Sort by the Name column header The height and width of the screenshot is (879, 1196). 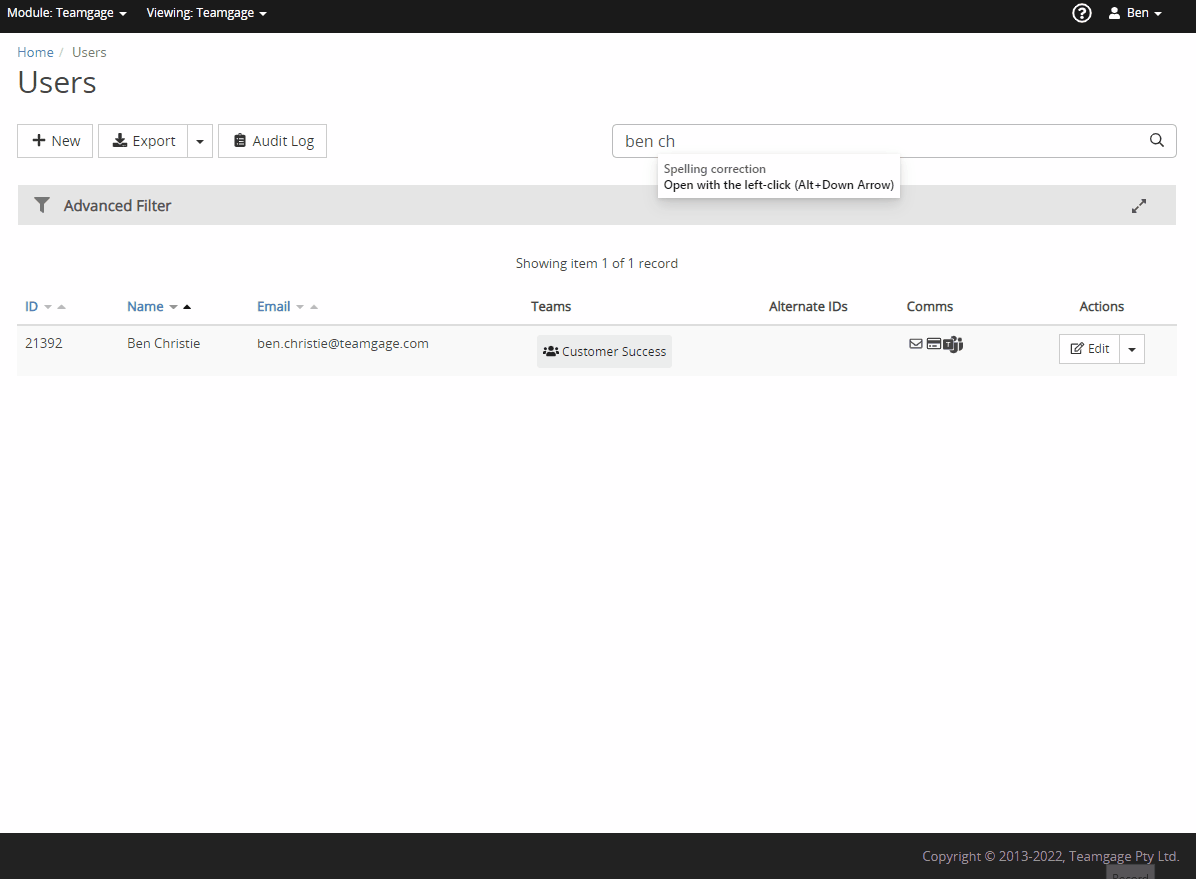(145, 306)
